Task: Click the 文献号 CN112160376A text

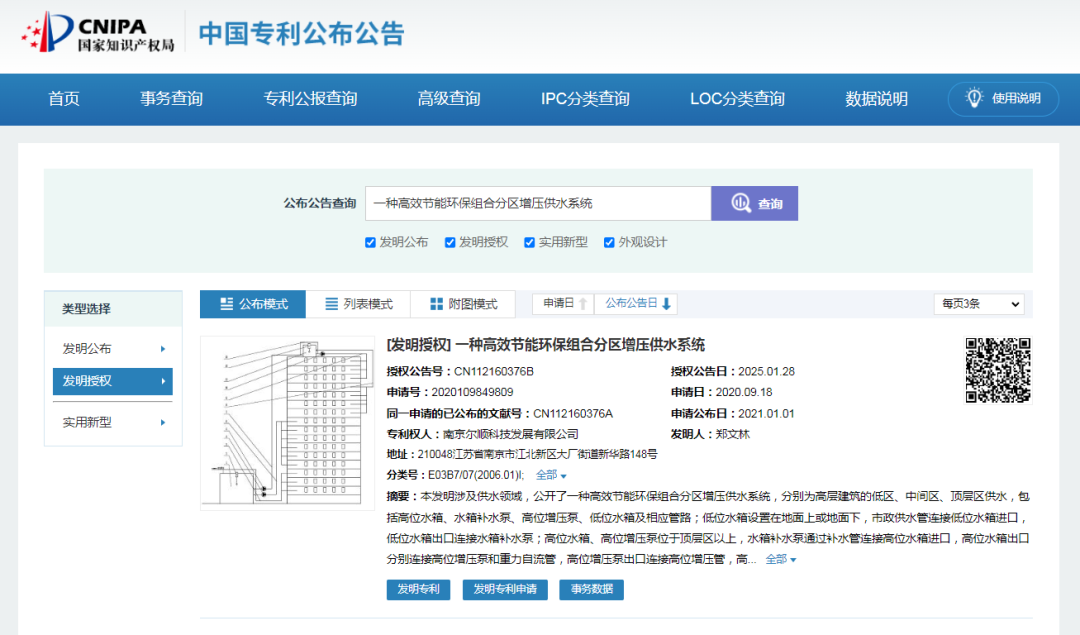Action: point(573,413)
